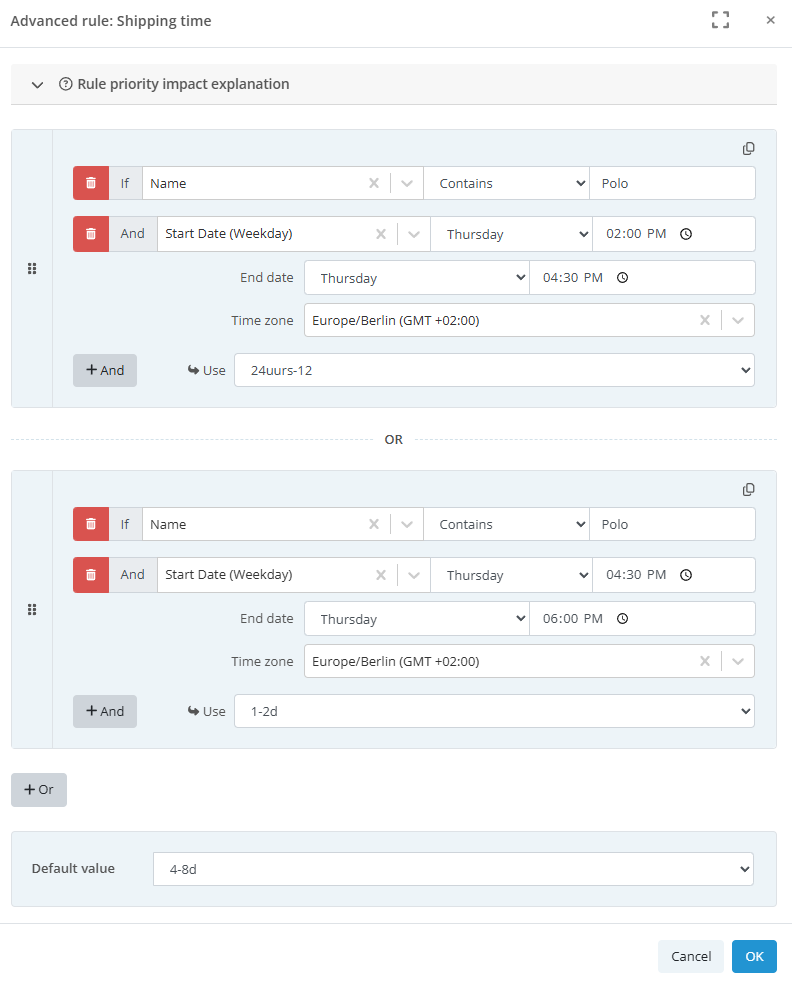Screen dimensions: 792x988
Task: Expand Rule priority impact explanation
Action: coord(38,84)
